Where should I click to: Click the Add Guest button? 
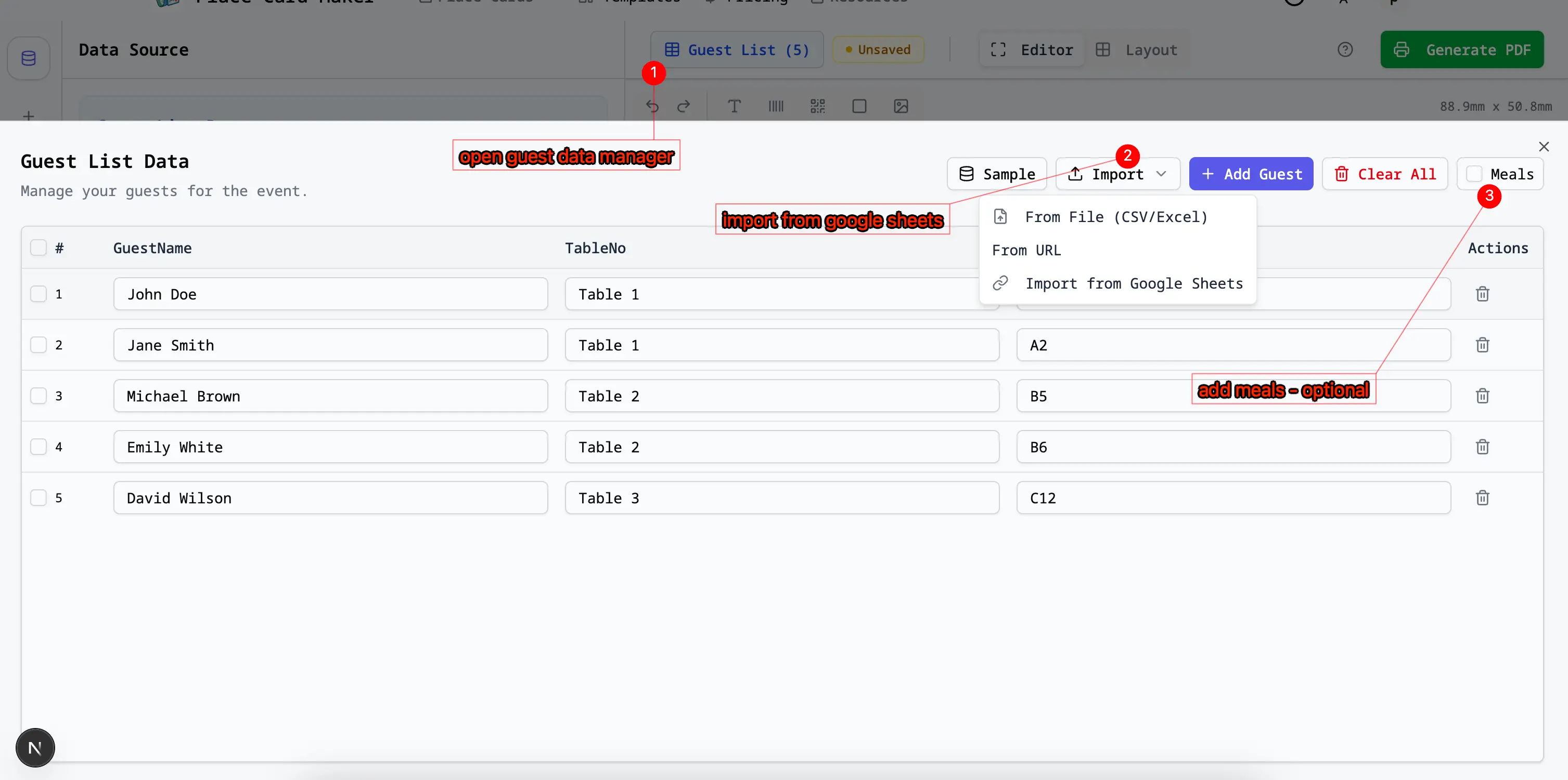point(1250,174)
